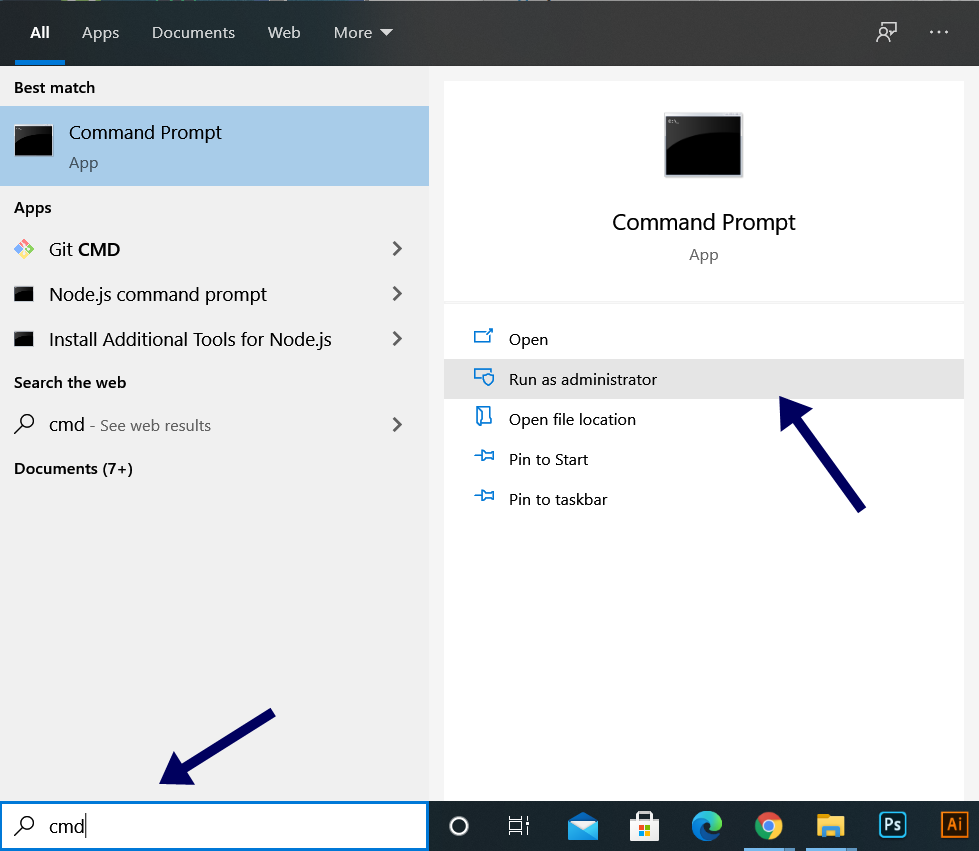Image resolution: width=979 pixels, height=851 pixels.
Task: Launch Google Chrome from the taskbar
Action: pyautogui.click(x=768, y=826)
